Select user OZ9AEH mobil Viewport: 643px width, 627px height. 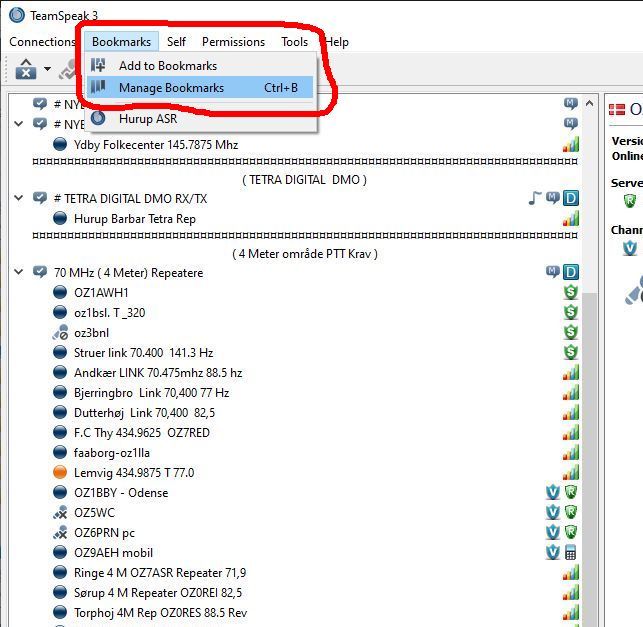[x=113, y=553]
